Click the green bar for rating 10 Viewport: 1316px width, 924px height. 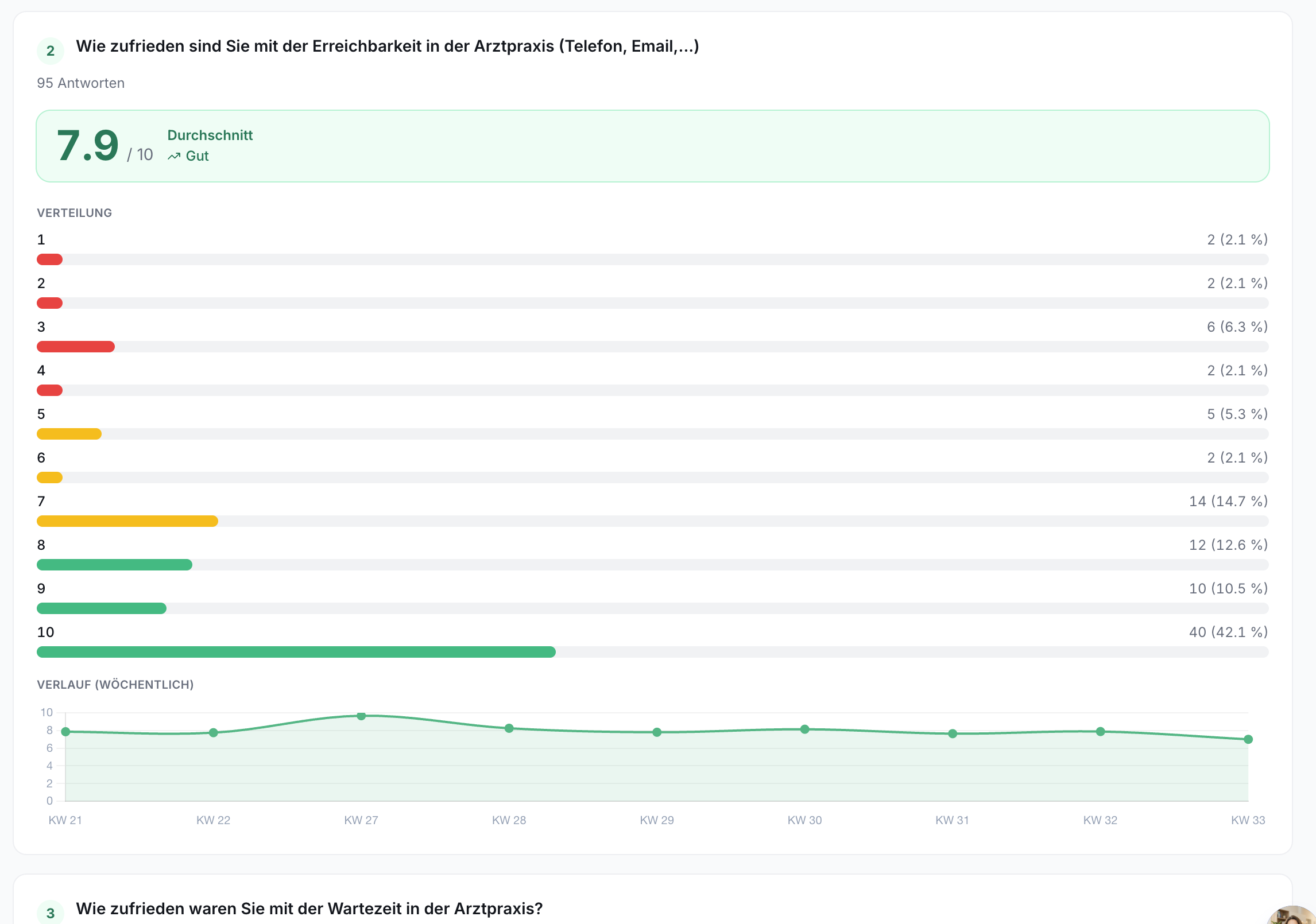pyautogui.click(x=296, y=652)
